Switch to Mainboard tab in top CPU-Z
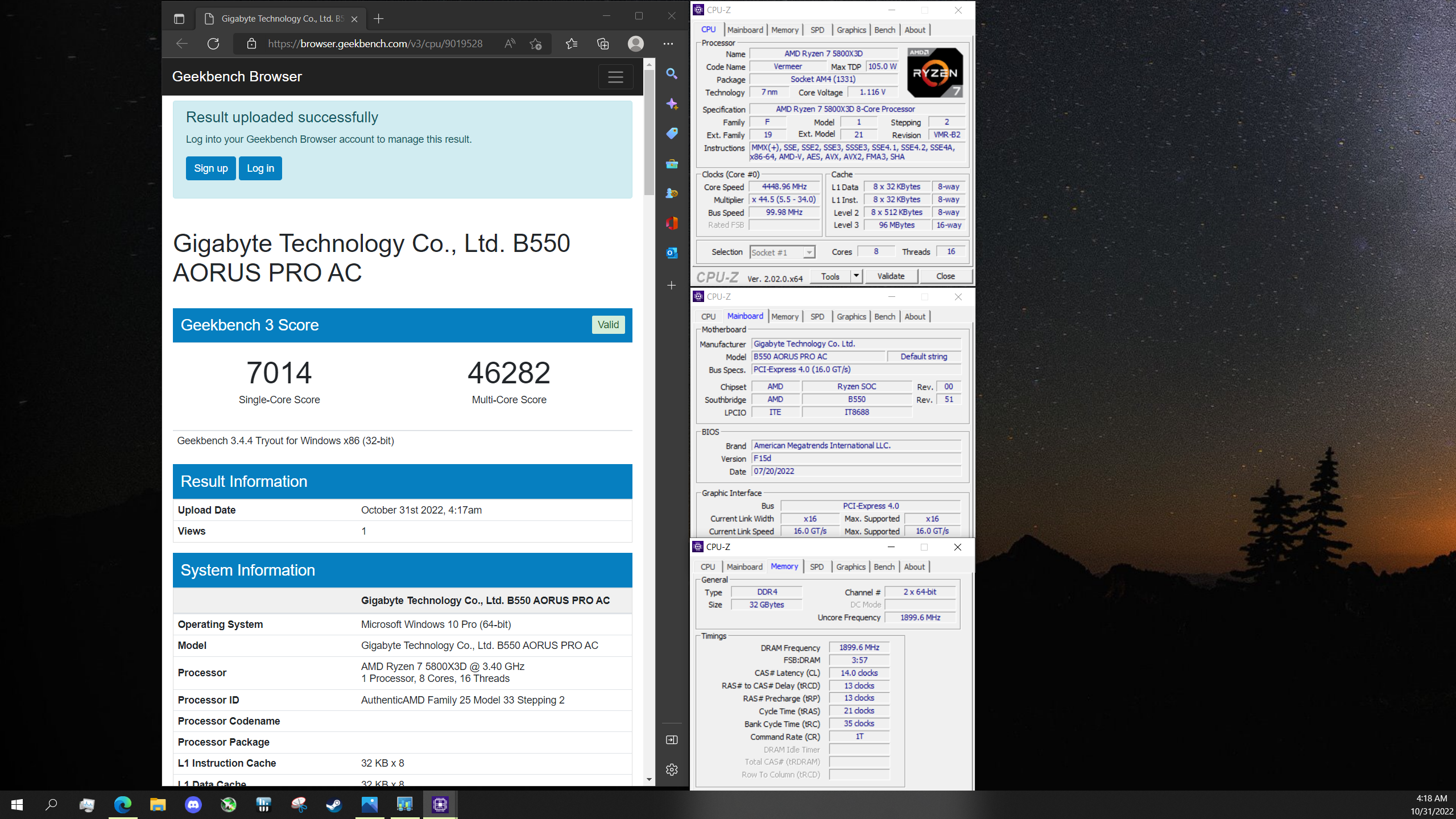 point(745,30)
